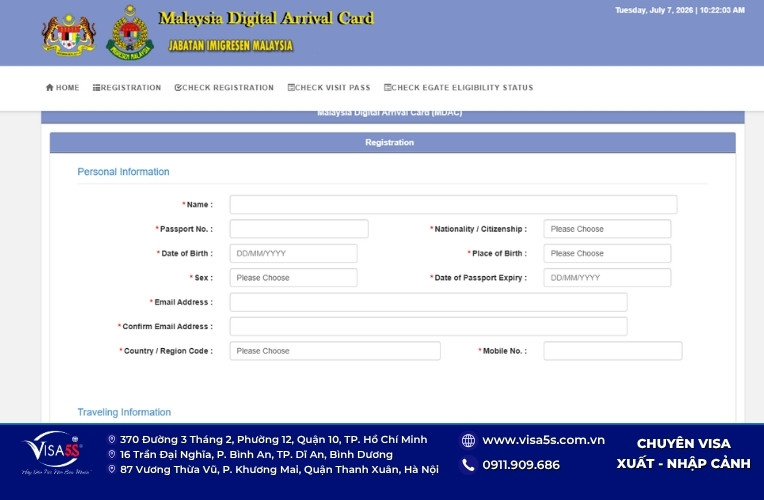Click the Chuyên Visa Xuất - Nhập Cảnh slogan
Viewport: 764px width, 500px height.
tap(683, 454)
